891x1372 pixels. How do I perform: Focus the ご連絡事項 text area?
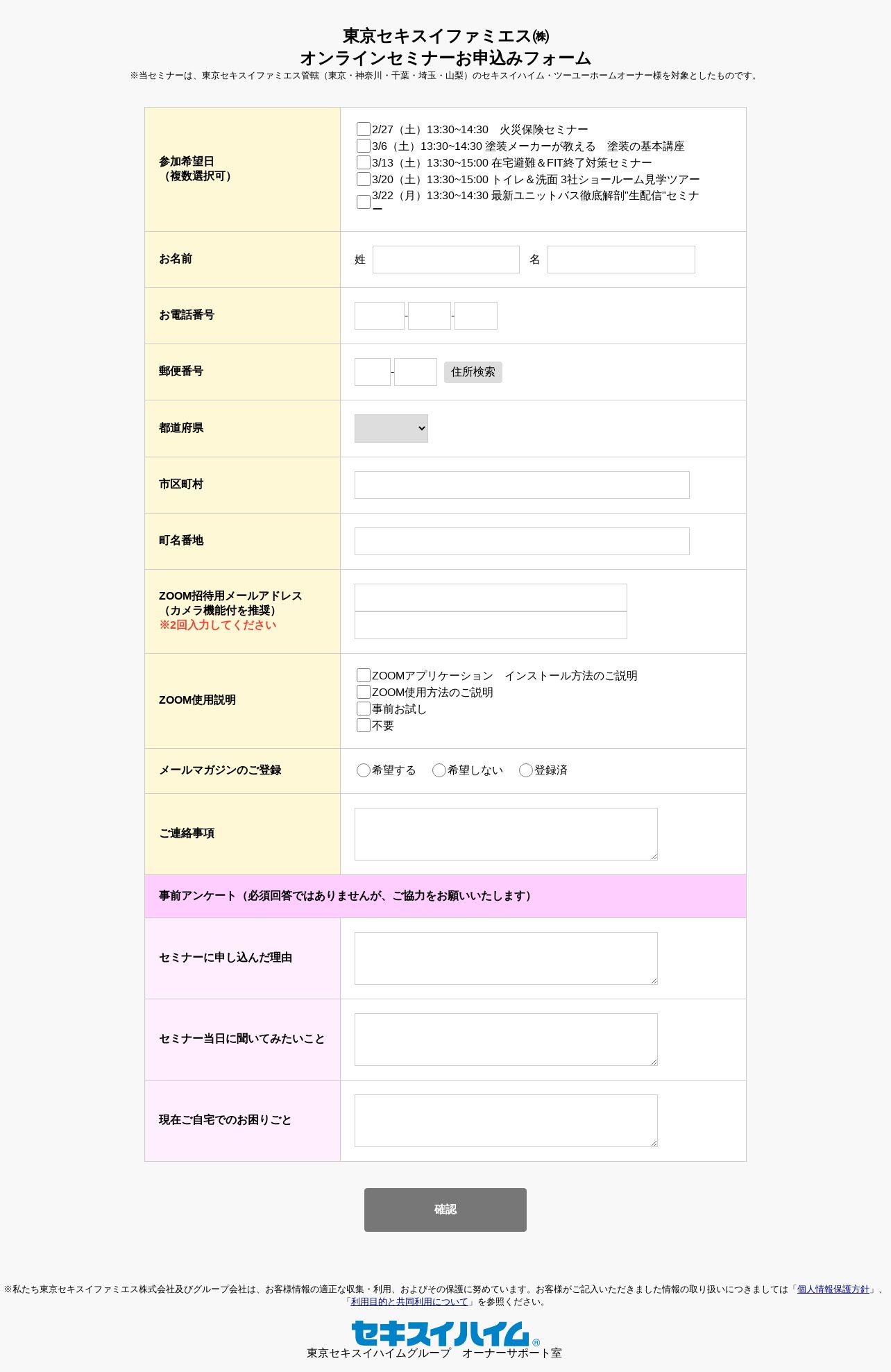click(506, 834)
